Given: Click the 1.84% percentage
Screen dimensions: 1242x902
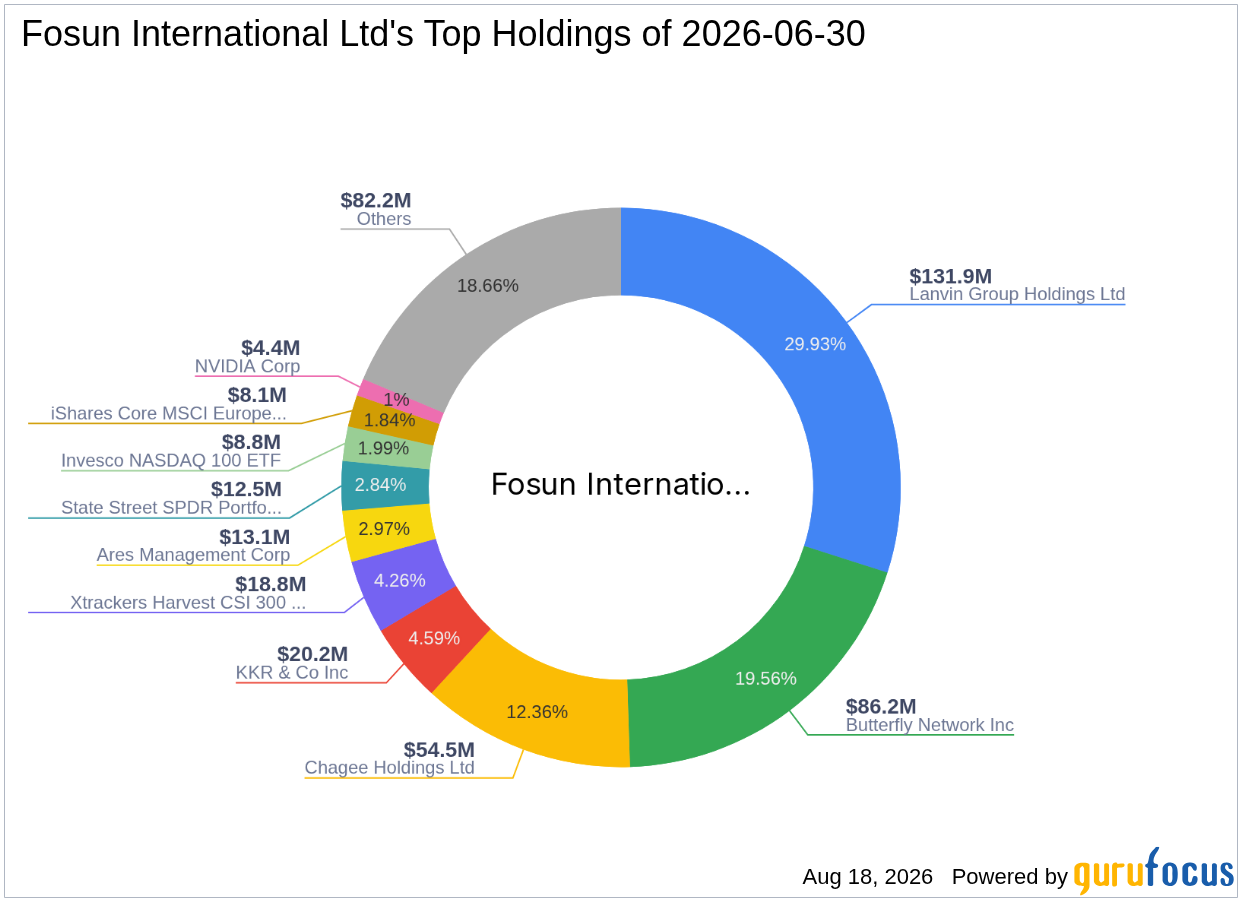Looking at the screenshot, I should click(x=389, y=420).
